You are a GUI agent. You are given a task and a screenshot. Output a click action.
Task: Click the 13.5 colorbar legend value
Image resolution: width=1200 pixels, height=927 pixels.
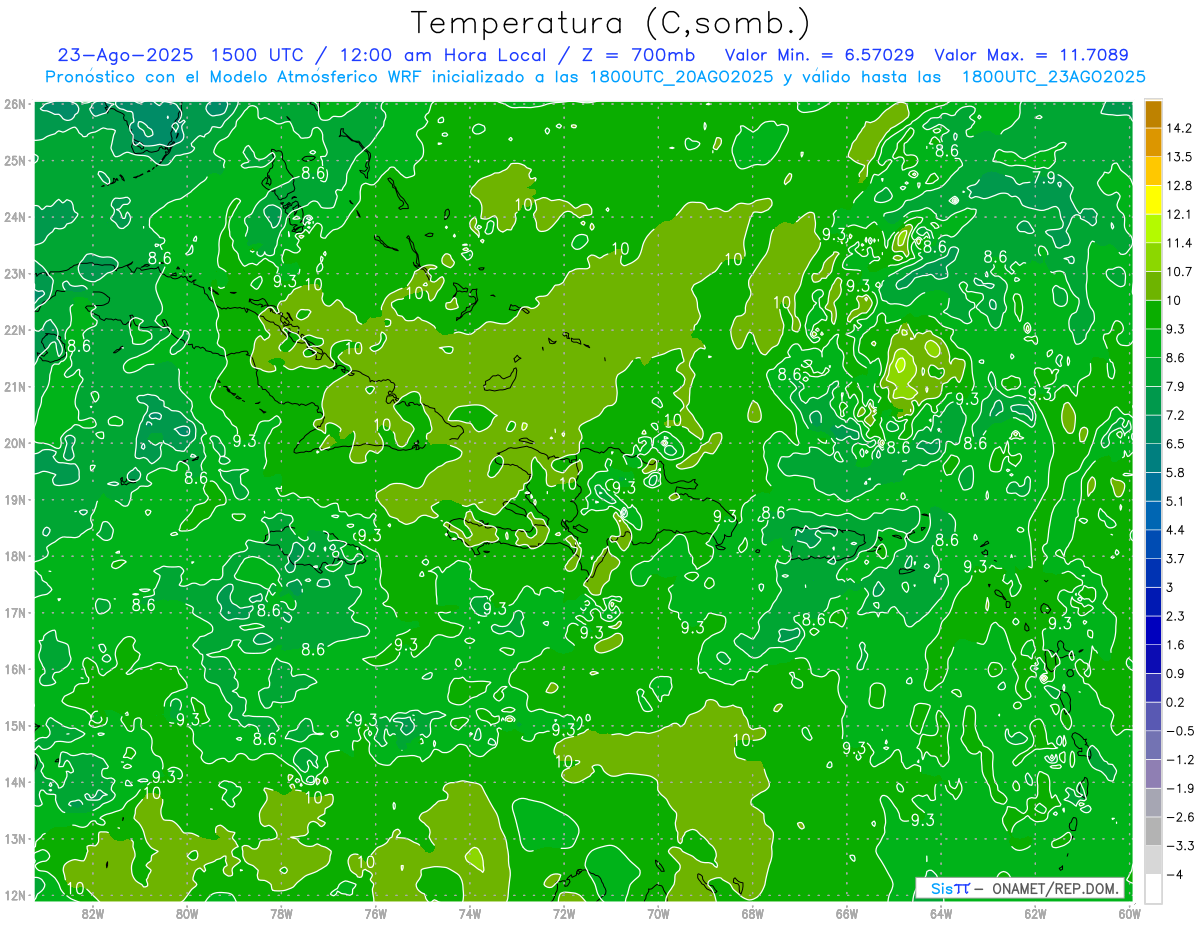[1179, 157]
